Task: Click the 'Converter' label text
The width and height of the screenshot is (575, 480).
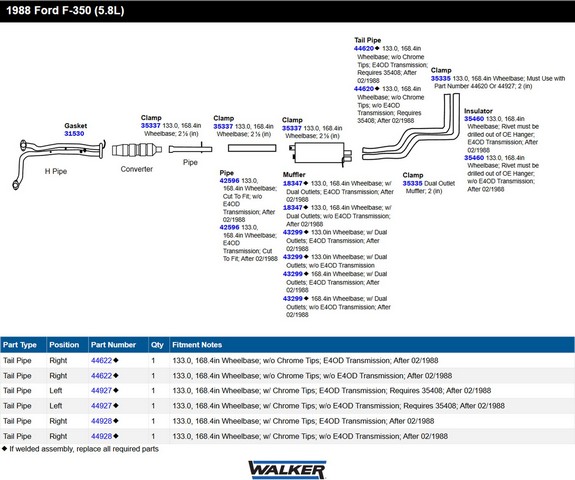Action: (x=136, y=169)
